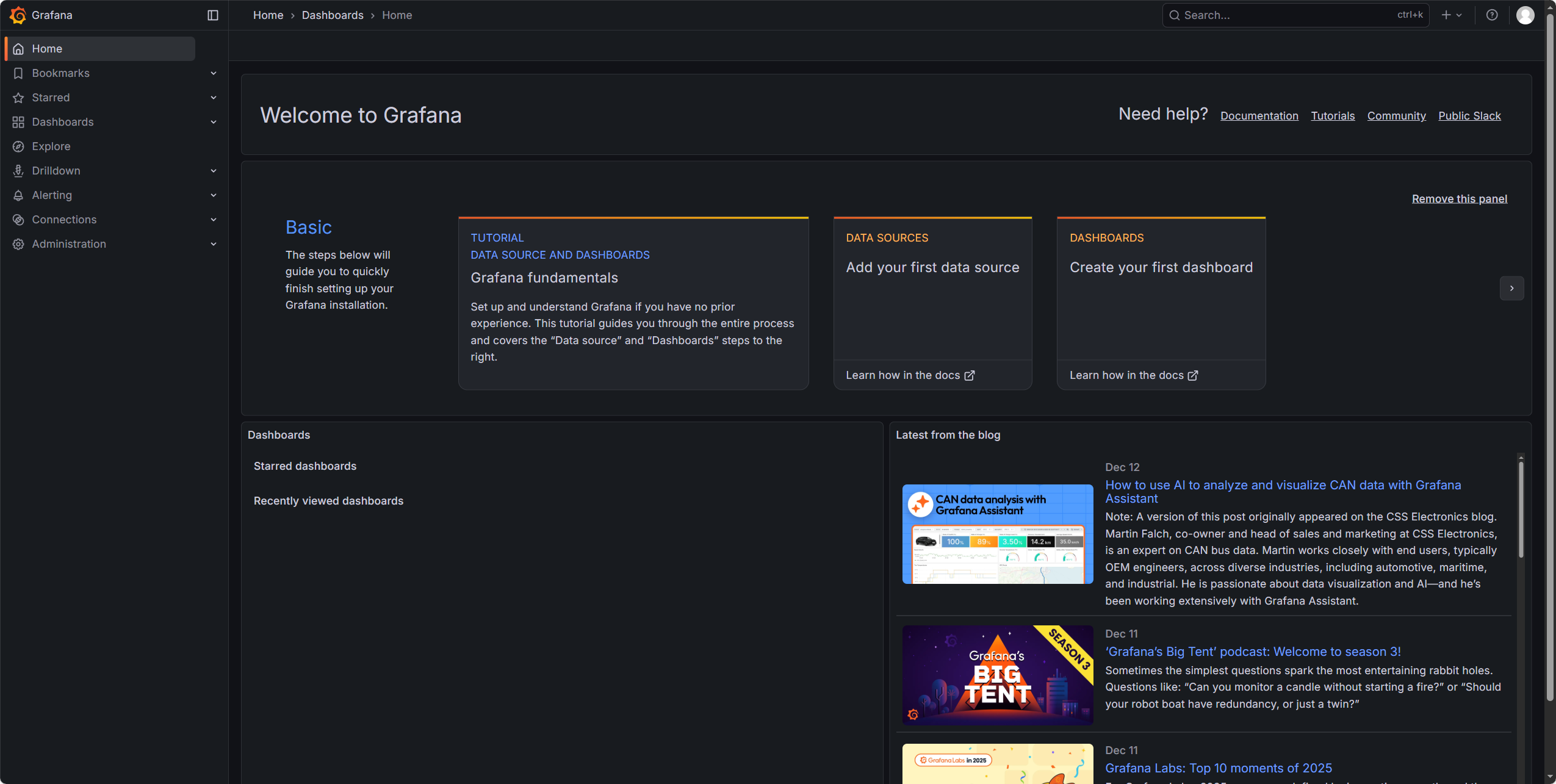Image resolution: width=1556 pixels, height=784 pixels.
Task: Click the Drilldown icon in sidebar
Action: [x=18, y=171]
